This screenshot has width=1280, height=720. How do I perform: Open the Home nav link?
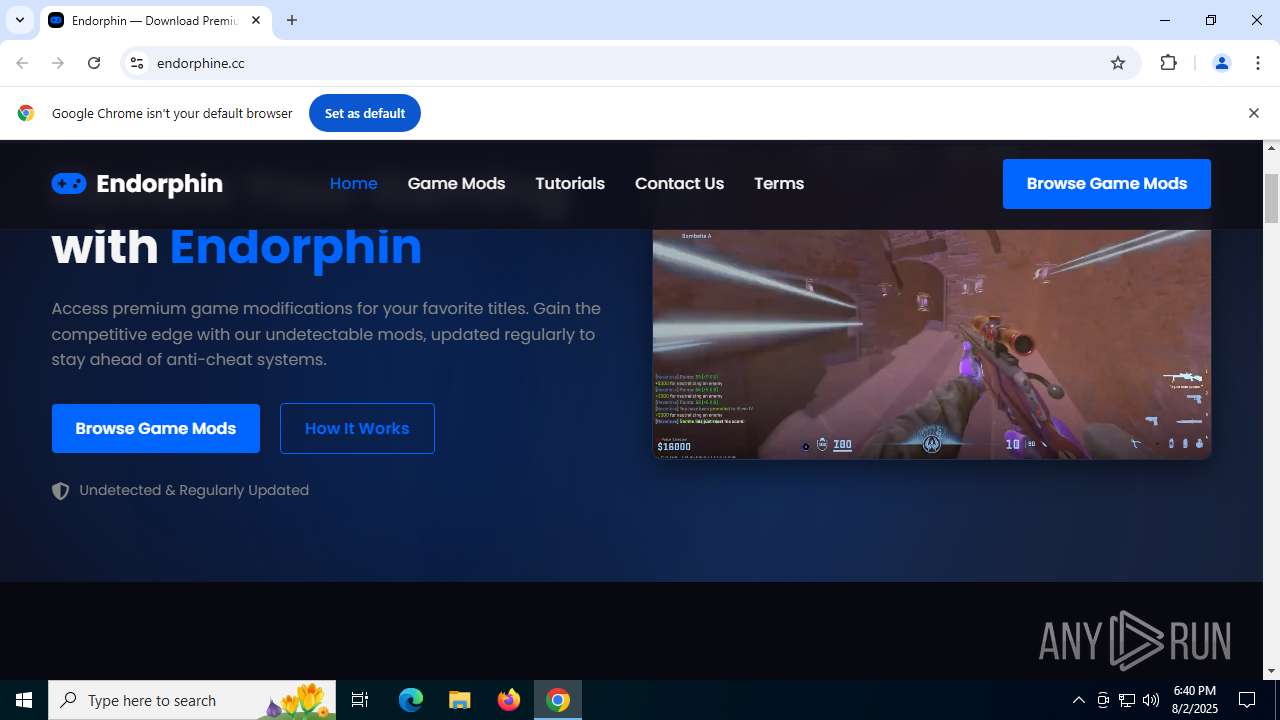coord(354,184)
